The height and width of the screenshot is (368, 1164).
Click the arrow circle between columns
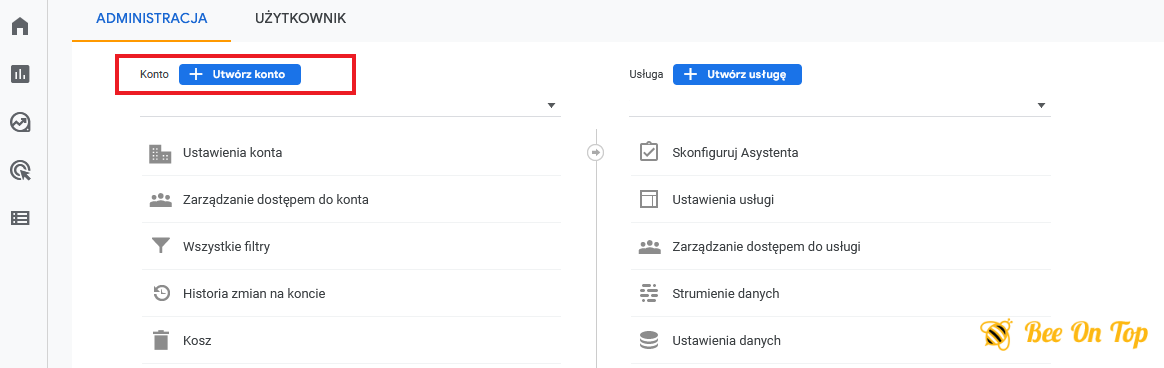pos(595,152)
